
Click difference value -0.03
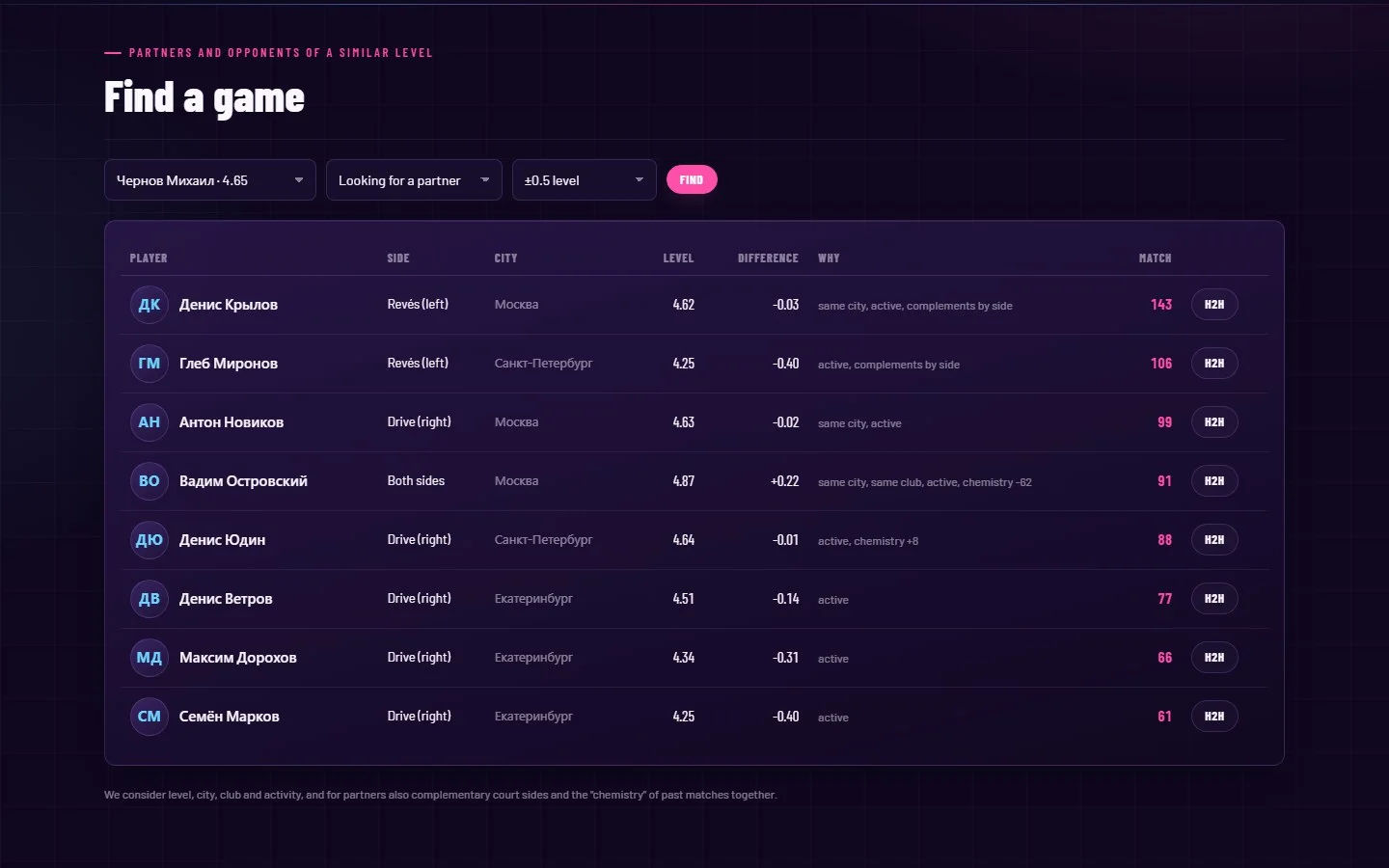tap(785, 305)
